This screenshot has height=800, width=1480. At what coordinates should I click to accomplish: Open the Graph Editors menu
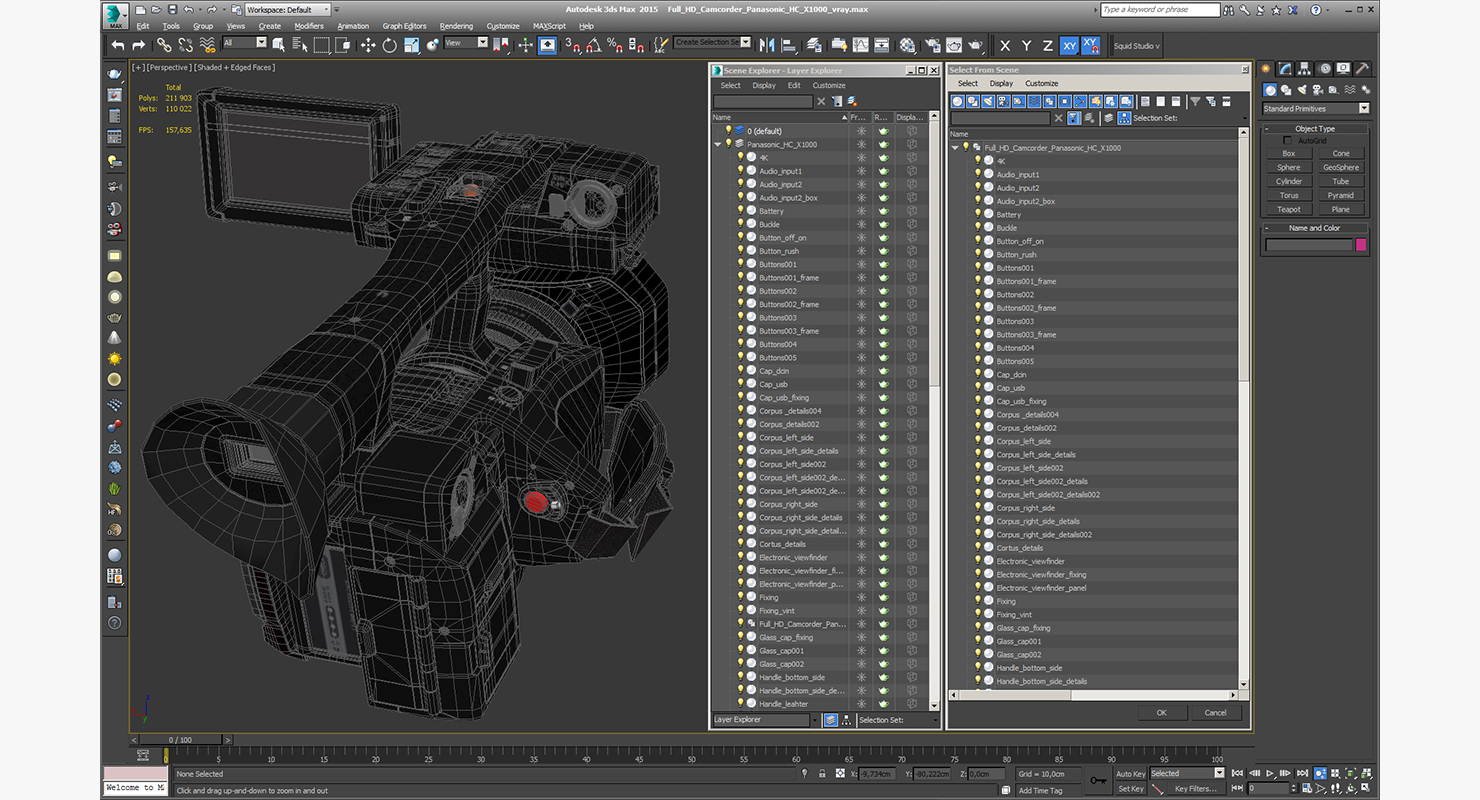pos(404,26)
